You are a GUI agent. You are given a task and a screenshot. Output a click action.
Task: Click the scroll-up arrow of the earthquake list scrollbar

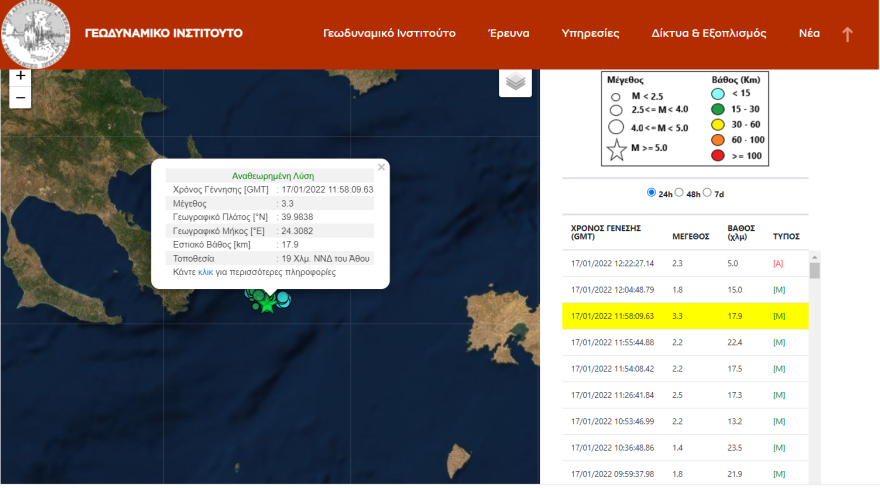814,256
